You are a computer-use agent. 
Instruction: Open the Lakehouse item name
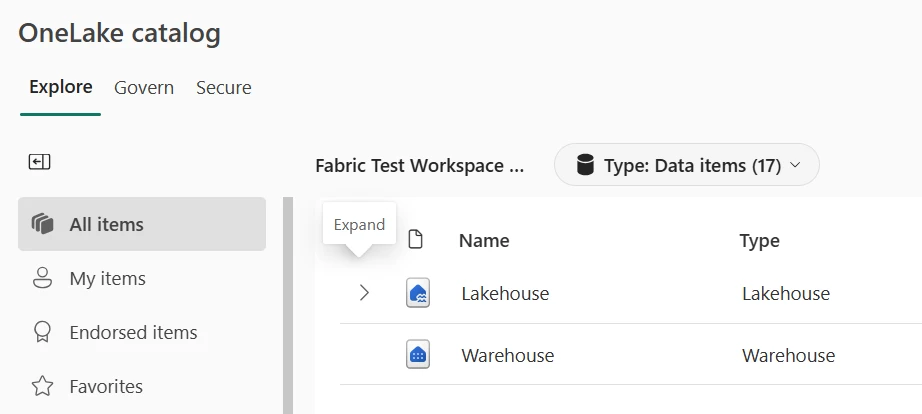pos(505,293)
